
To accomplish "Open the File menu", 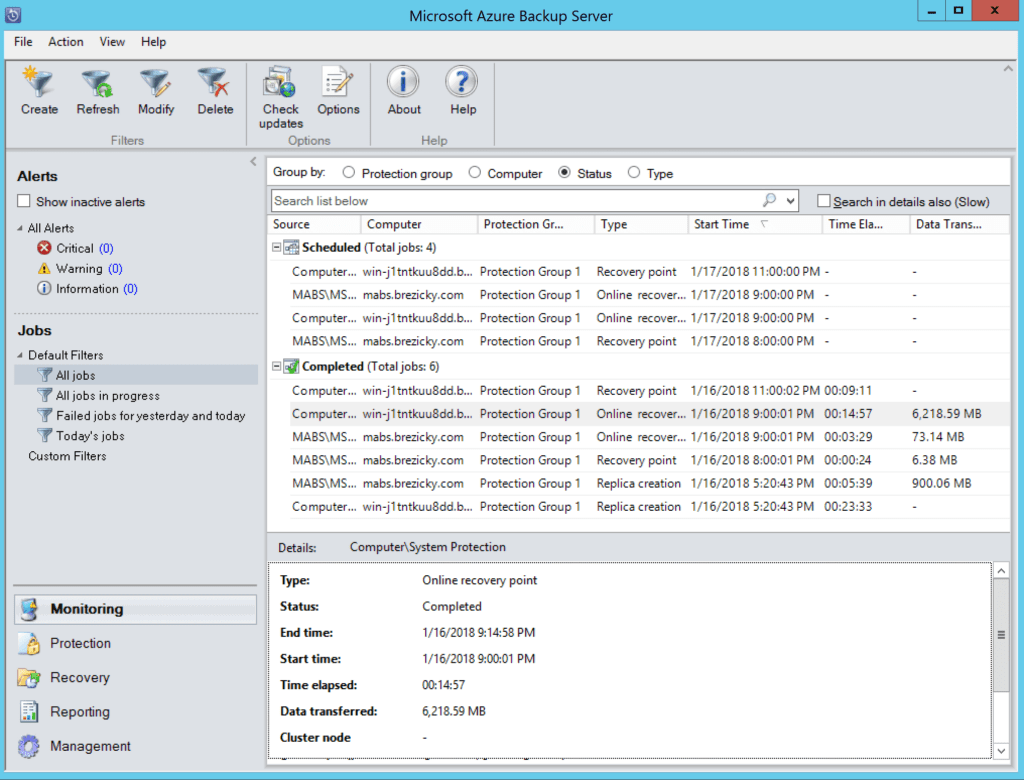I will click(23, 42).
